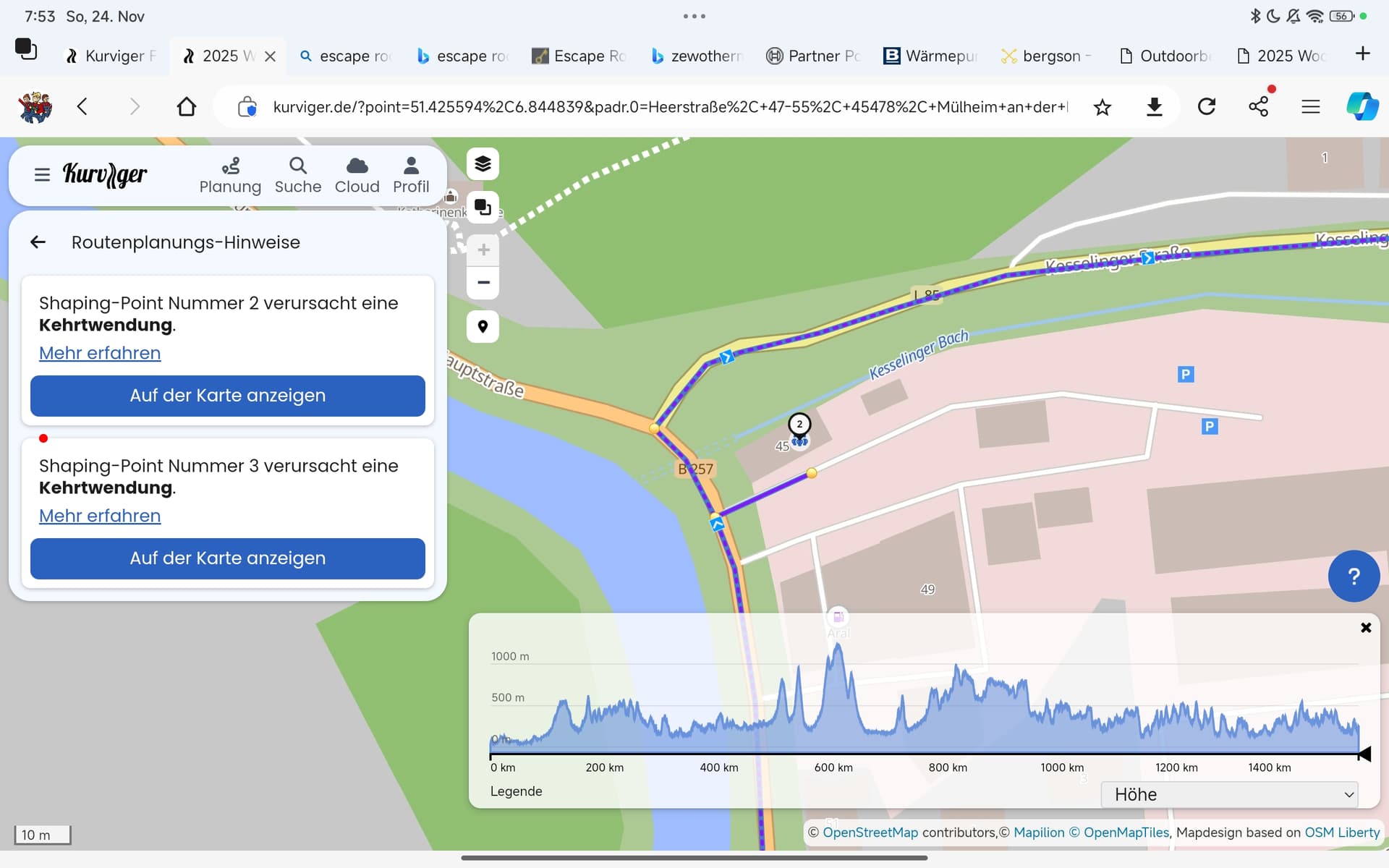Open OpenStreetMap attribution link
1389x868 pixels.
point(870,833)
